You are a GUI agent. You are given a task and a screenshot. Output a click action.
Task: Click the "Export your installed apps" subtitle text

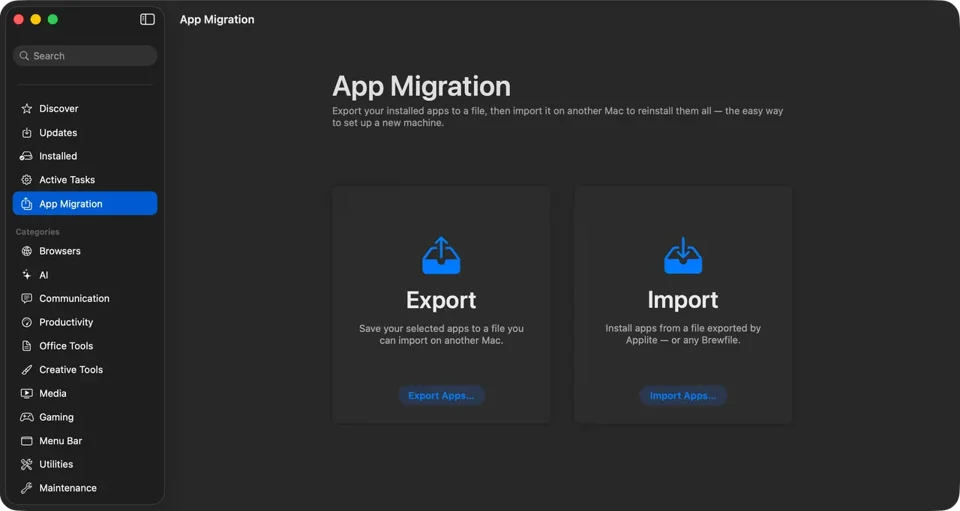click(x=558, y=117)
